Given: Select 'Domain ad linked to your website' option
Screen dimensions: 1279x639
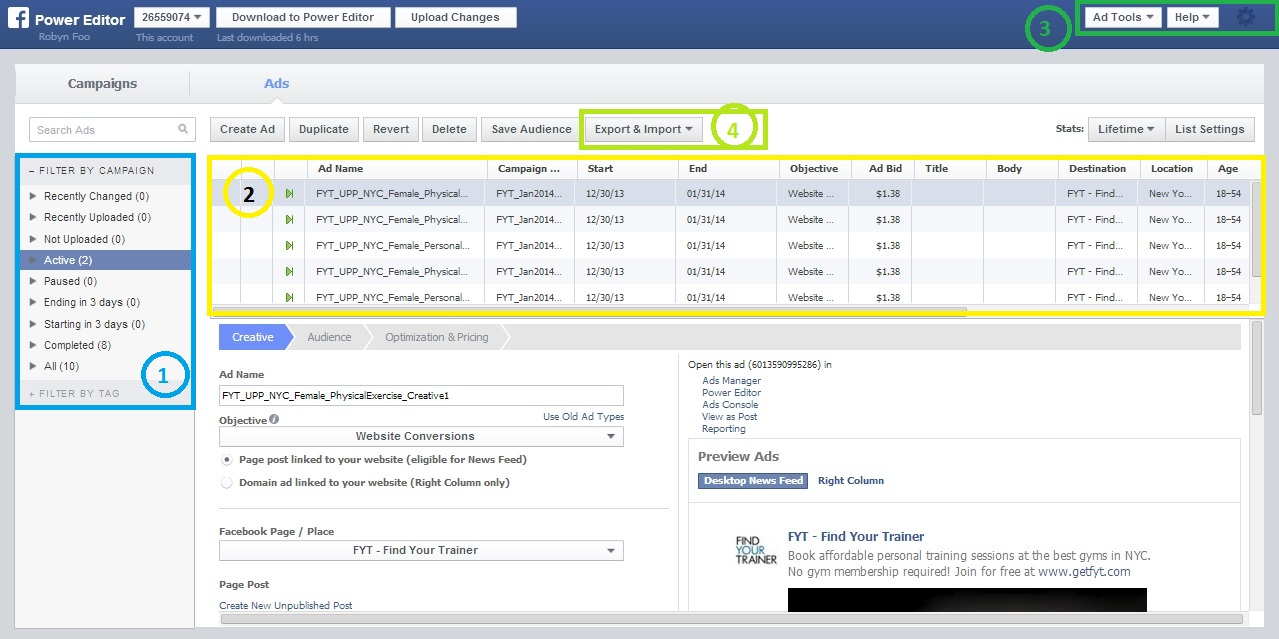Looking at the screenshot, I should point(228,482).
